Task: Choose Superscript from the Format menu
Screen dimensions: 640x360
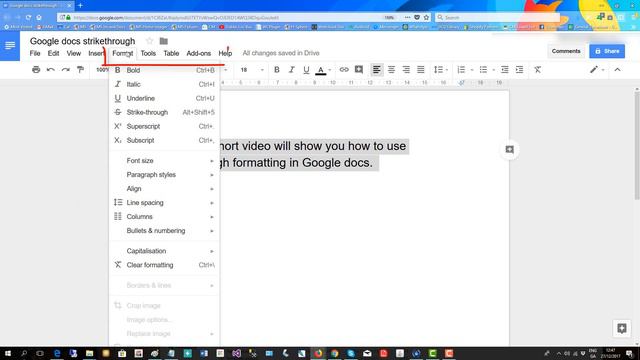Action: tap(164, 126)
